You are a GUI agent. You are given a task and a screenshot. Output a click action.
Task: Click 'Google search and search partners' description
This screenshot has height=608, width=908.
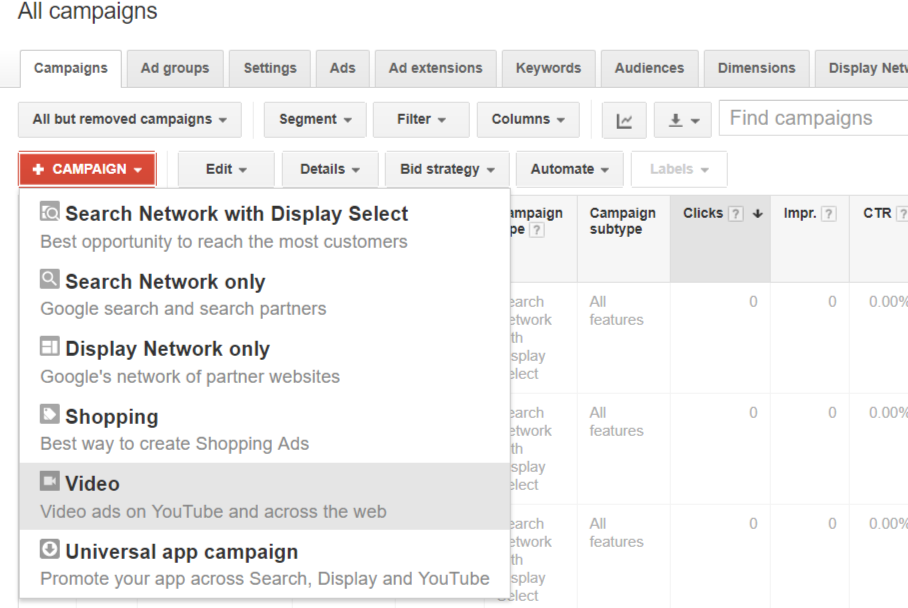[183, 309]
